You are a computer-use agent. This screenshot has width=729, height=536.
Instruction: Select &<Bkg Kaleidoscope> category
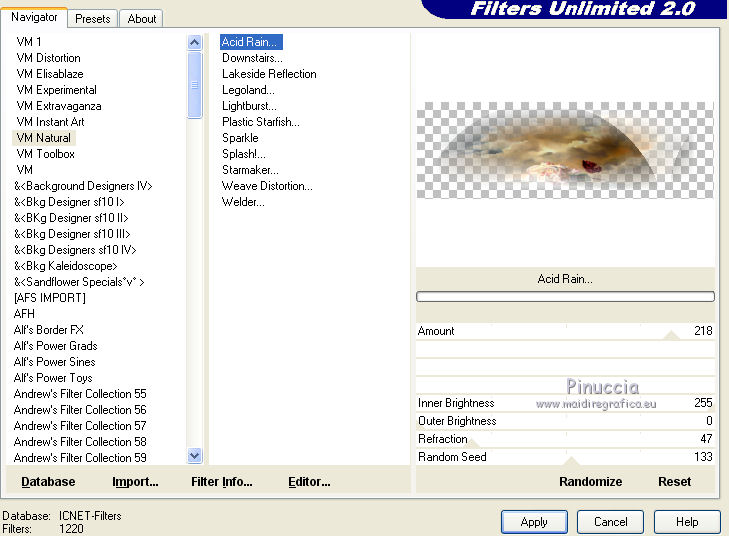pyautogui.click(x=65, y=266)
